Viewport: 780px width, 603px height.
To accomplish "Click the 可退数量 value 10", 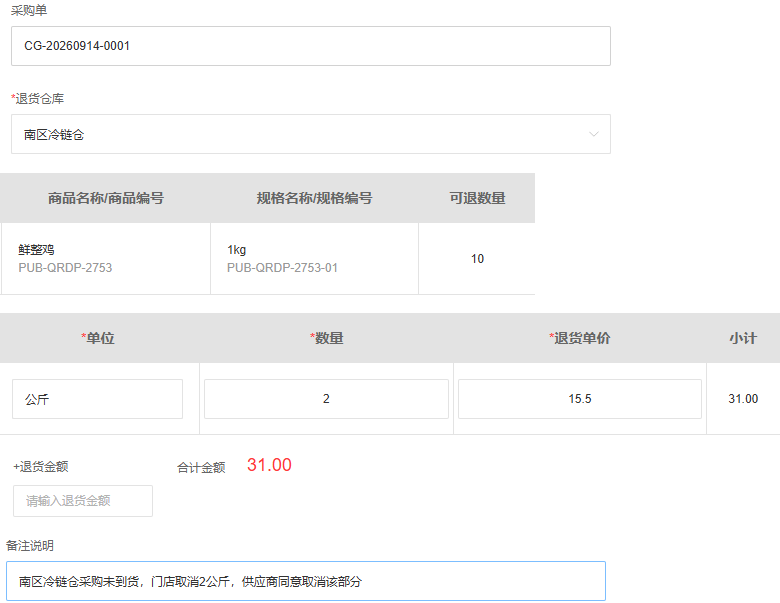I will [x=477, y=259].
